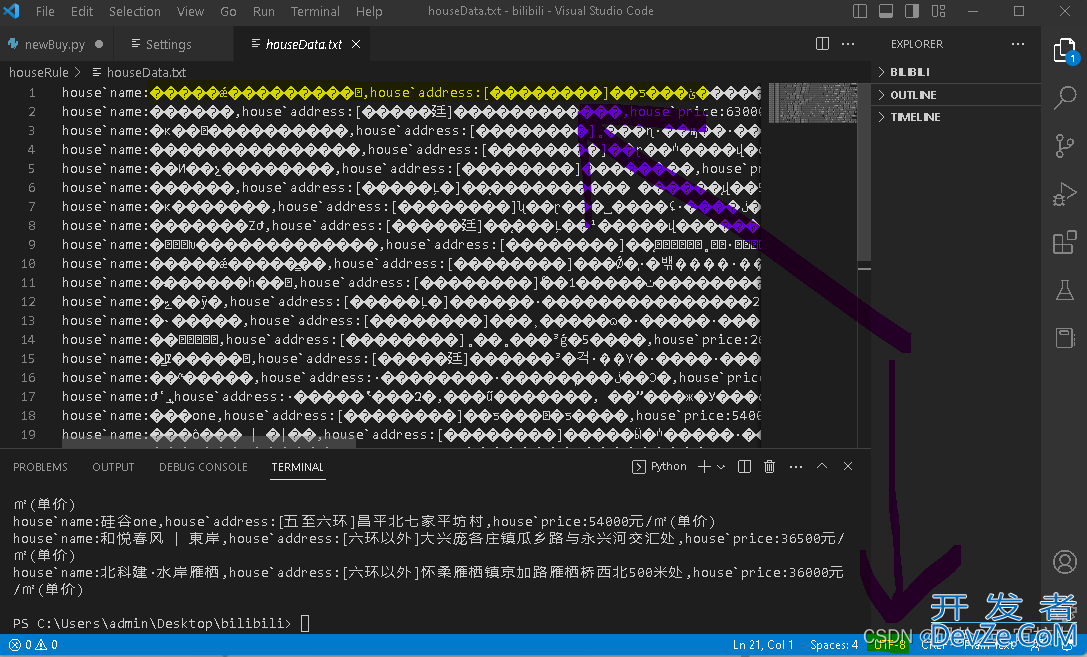Select houseData.txt editor tab
1087x657 pixels.
304,44
